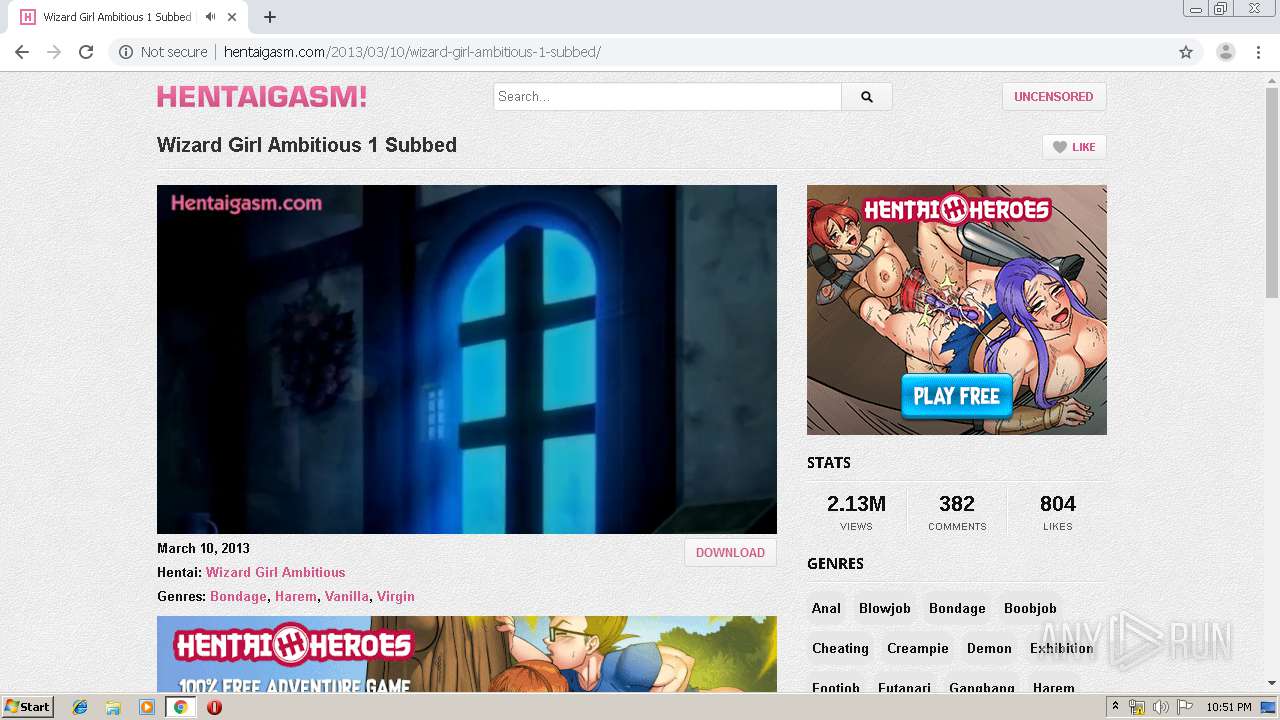
Task: Select the Wizard Girl Ambitious 1 Subbed tab
Action: (117, 17)
